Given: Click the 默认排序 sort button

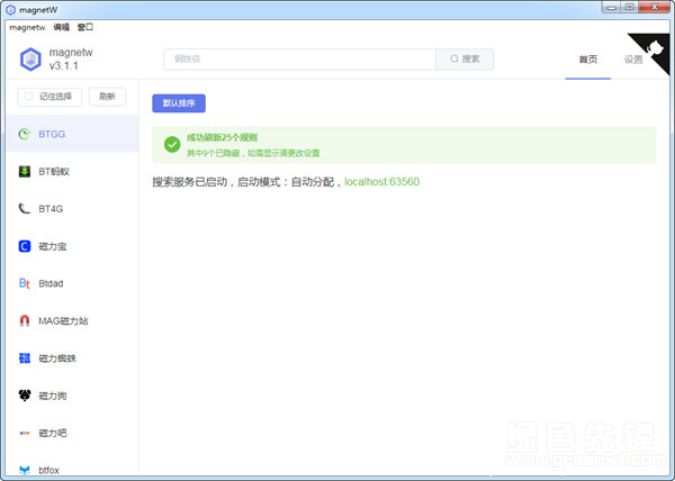Looking at the screenshot, I should (x=179, y=103).
